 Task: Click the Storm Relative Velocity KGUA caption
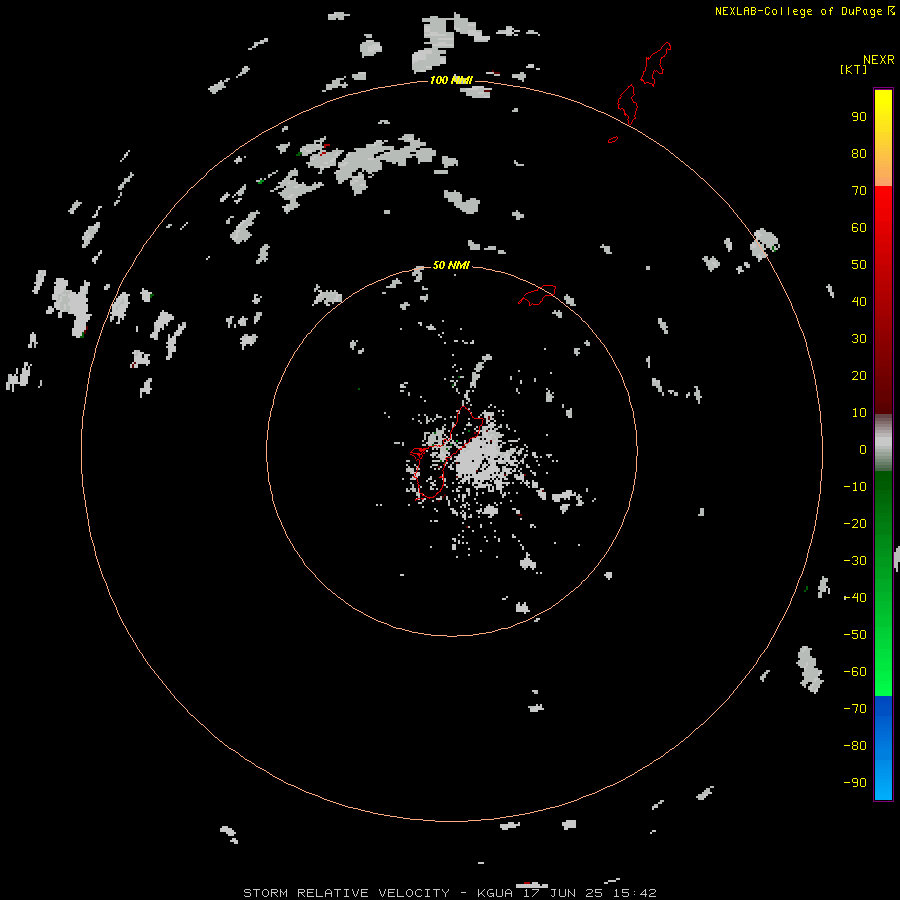tap(449, 893)
